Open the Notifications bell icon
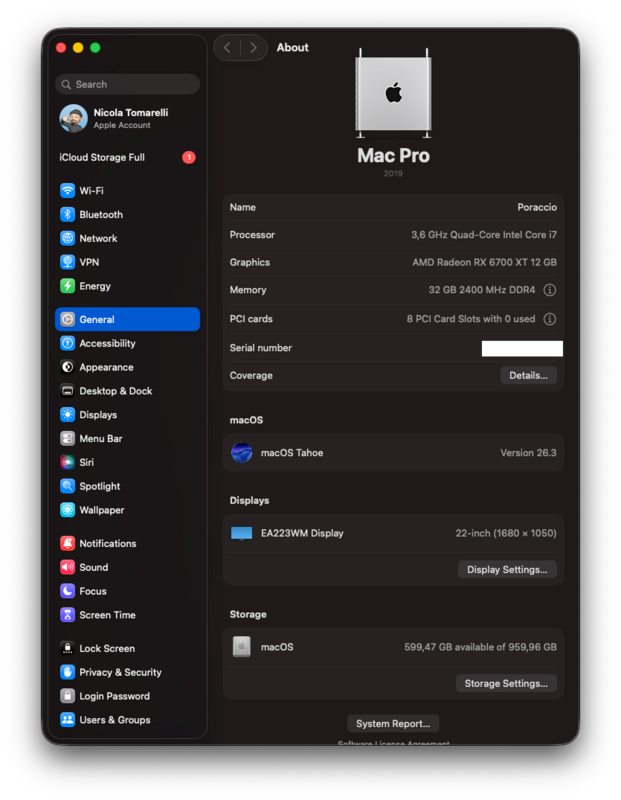Viewport: 621px width, 800px height. point(67,543)
